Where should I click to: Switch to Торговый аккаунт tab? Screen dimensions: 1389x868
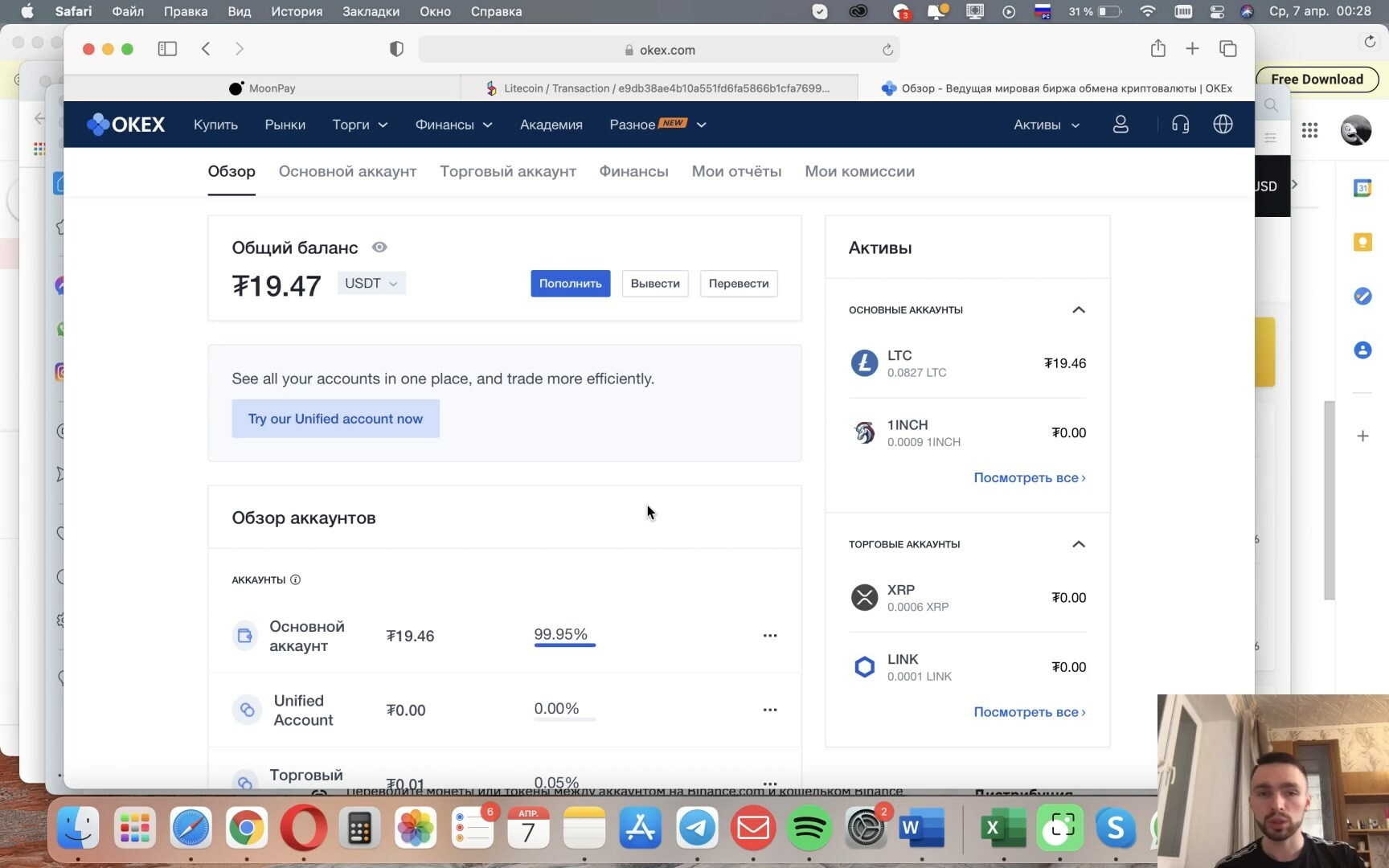508,171
